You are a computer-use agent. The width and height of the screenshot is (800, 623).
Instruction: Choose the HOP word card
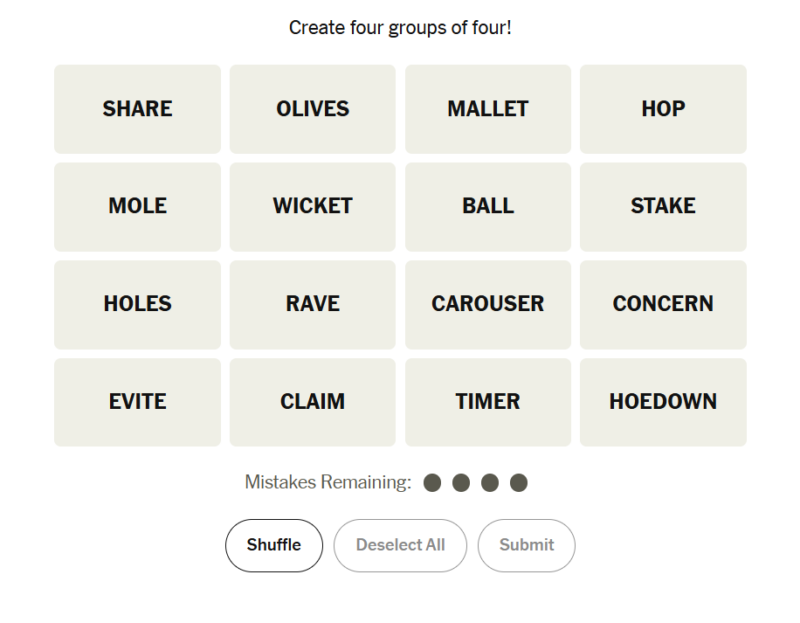[x=663, y=109]
